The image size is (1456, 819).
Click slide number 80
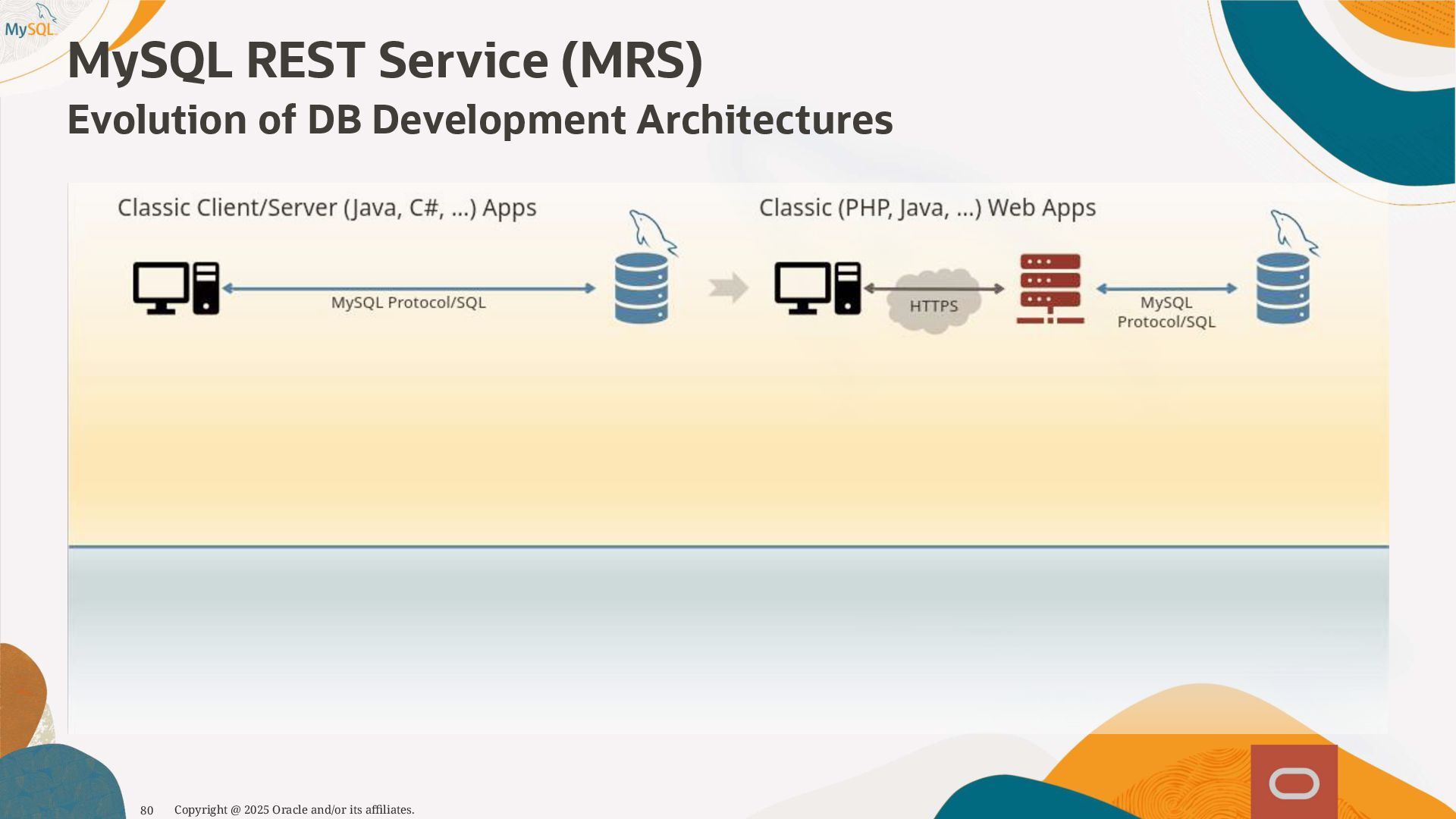tap(147, 810)
